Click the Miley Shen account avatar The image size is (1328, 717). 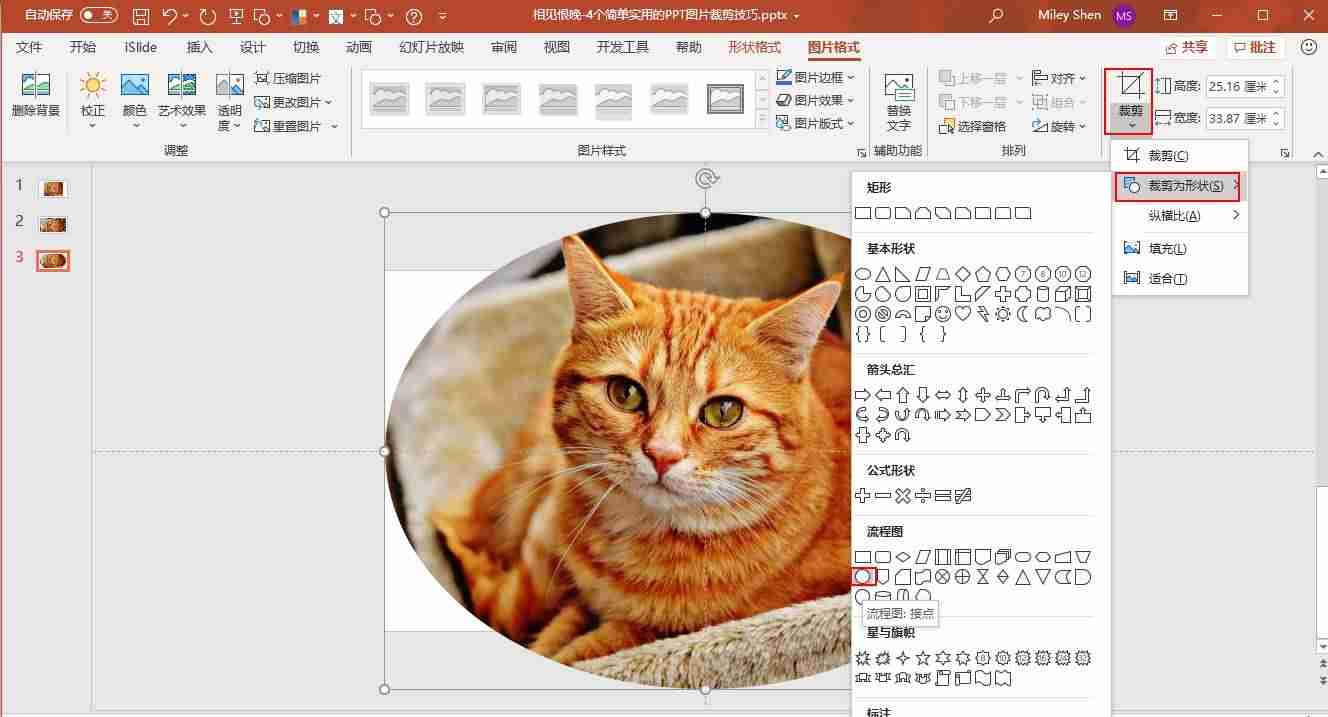pos(1124,16)
